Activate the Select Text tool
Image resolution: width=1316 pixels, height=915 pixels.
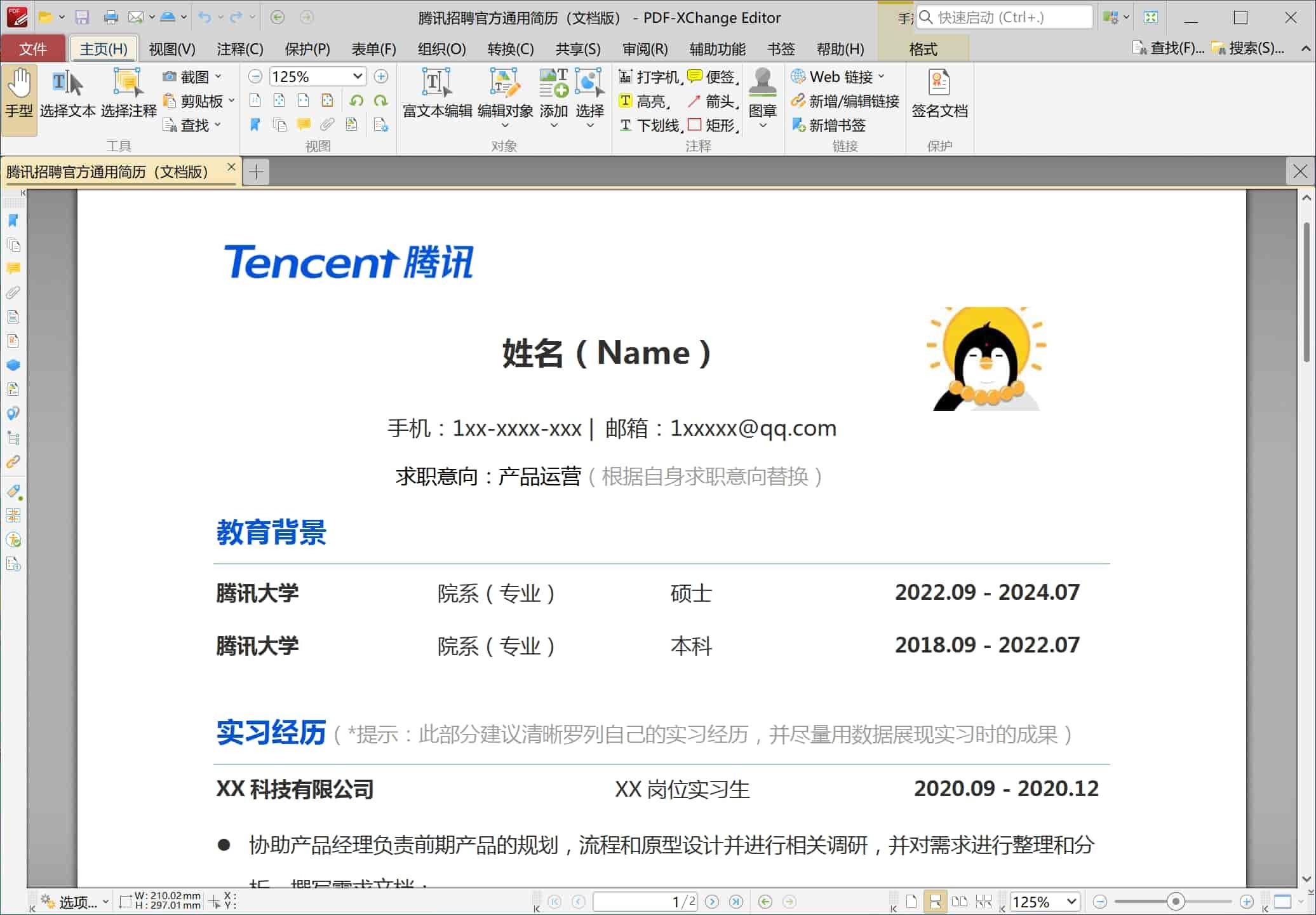click(x=67, y=94)
